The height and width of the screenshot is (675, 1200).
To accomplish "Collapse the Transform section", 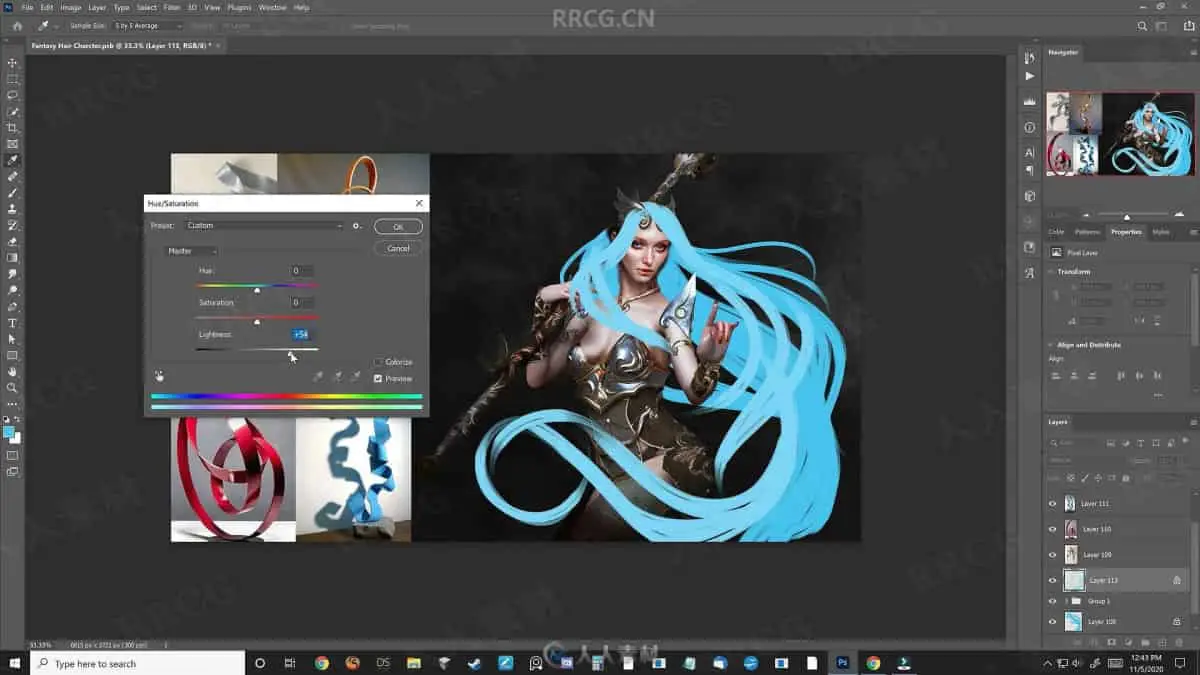I will coord(1050,272).
